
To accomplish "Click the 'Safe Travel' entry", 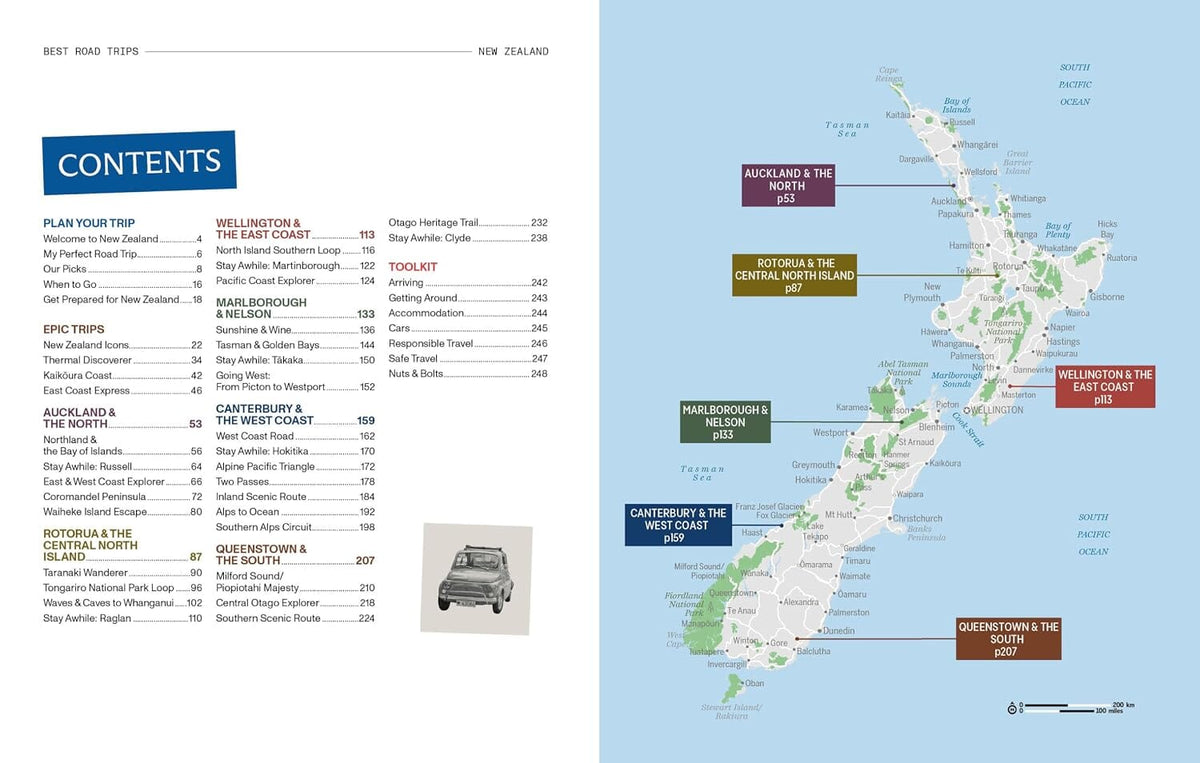I will [x=468, y=358].
